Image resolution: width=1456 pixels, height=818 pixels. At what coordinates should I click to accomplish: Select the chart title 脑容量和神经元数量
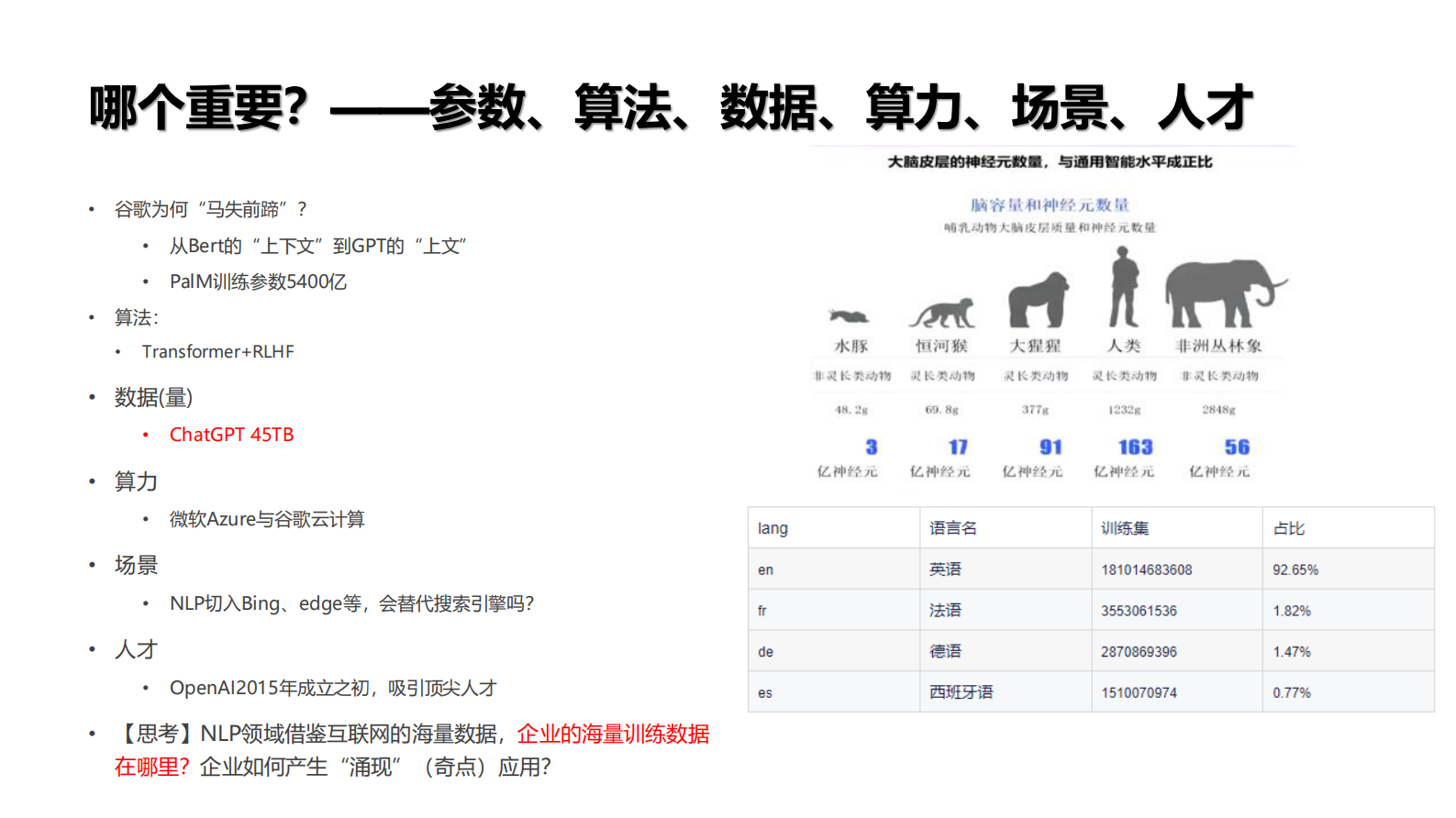[x=1050, y=204]
